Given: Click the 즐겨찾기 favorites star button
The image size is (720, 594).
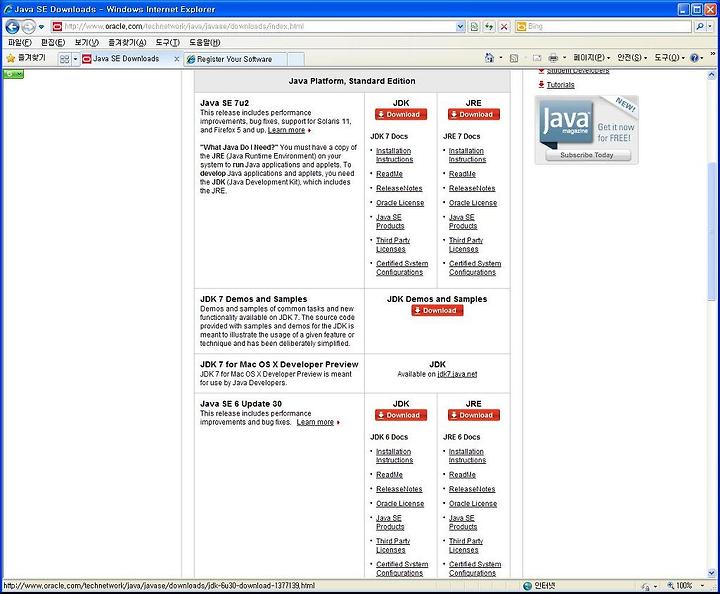Looking at the screenshot, I should (x=26, y=58).
